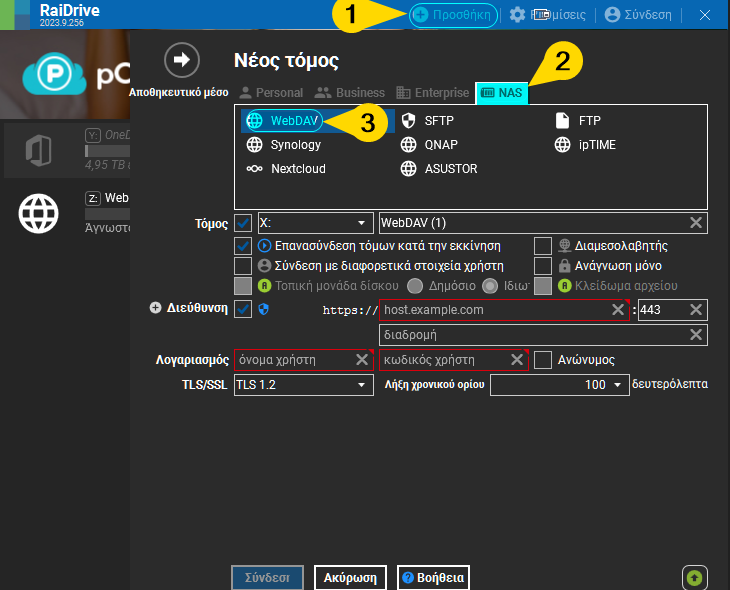
Task: Toggle the Τοπική μονάδα δίσκου checkbox
Action: click(243, 286)
